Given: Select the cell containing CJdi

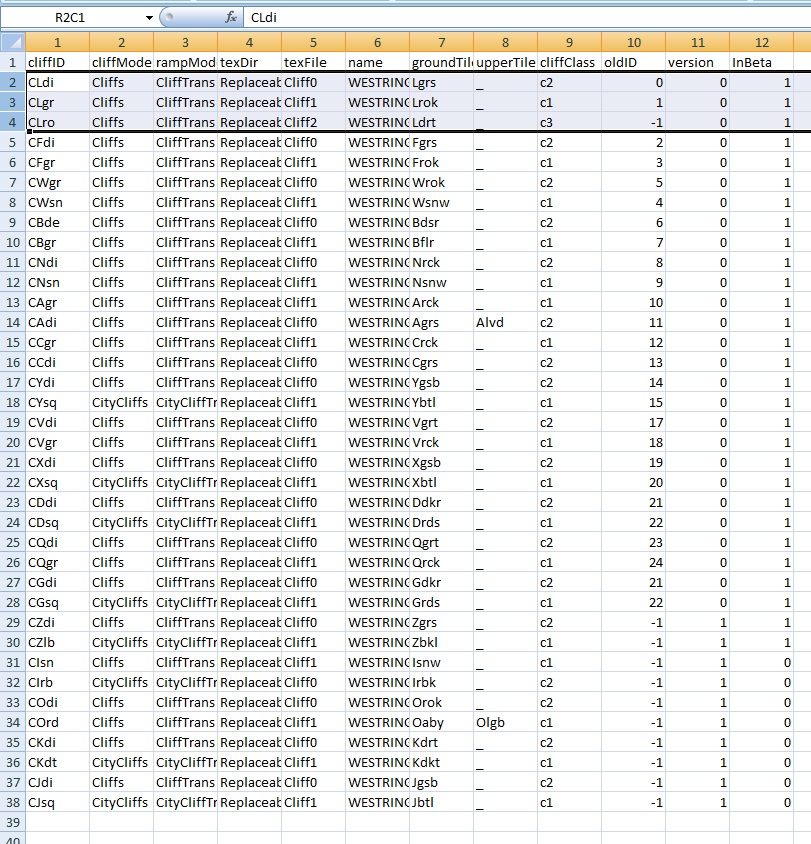Looking at the screenshot, I should coord(58,783).
